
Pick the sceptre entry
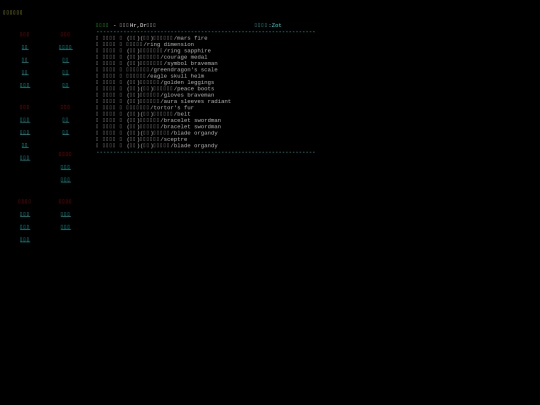coord(142,139)
